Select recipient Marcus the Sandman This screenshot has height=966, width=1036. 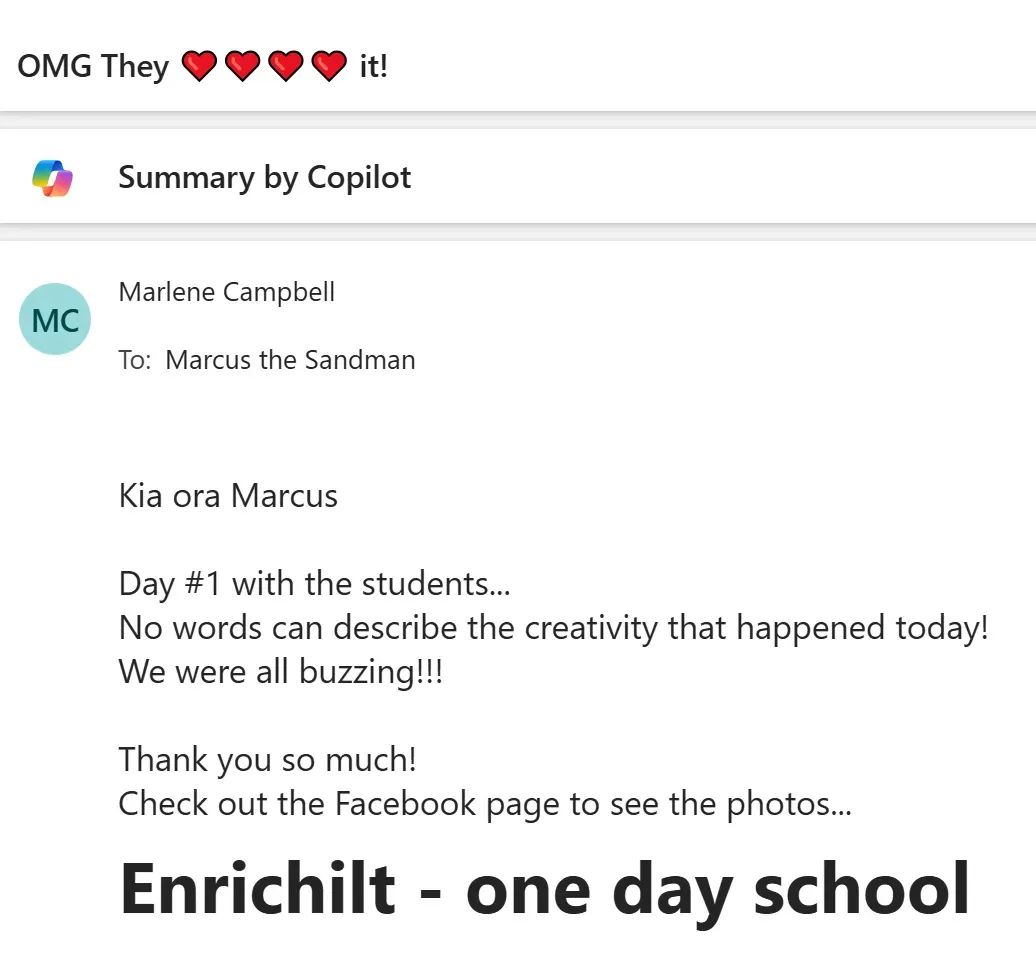(x=290, y=360)
